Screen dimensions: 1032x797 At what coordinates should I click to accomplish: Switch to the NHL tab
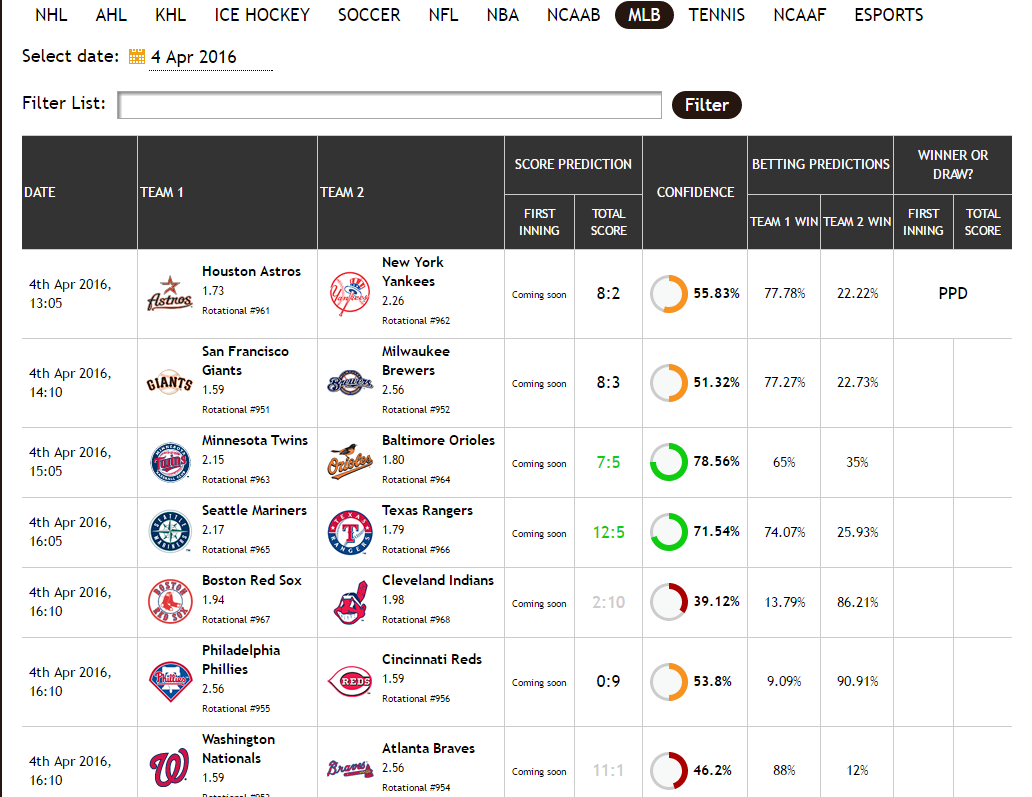pyautogui.click(x=51, y=14)
